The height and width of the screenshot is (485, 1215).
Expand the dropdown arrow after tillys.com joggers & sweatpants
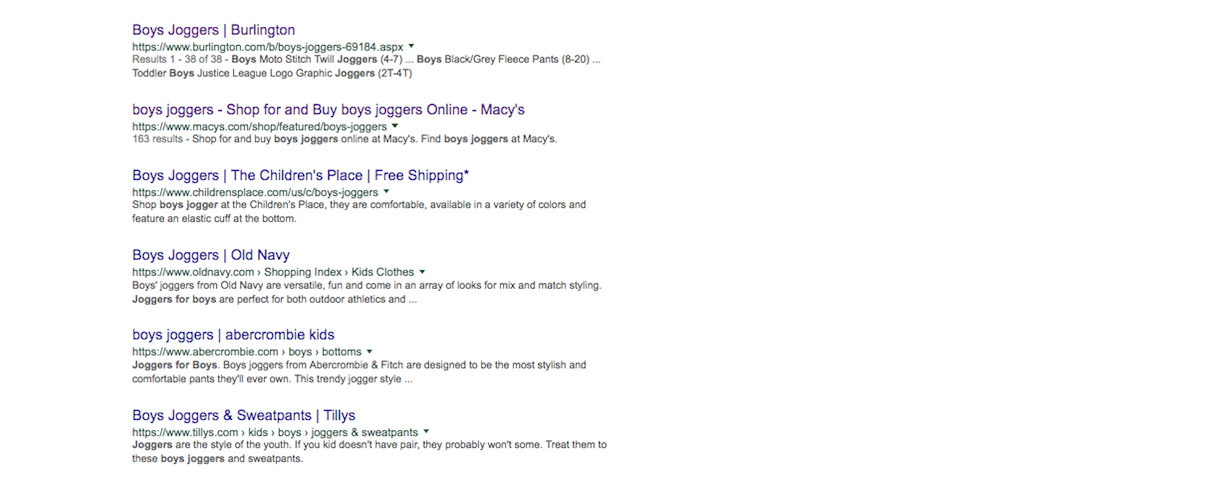coord(427,431)
